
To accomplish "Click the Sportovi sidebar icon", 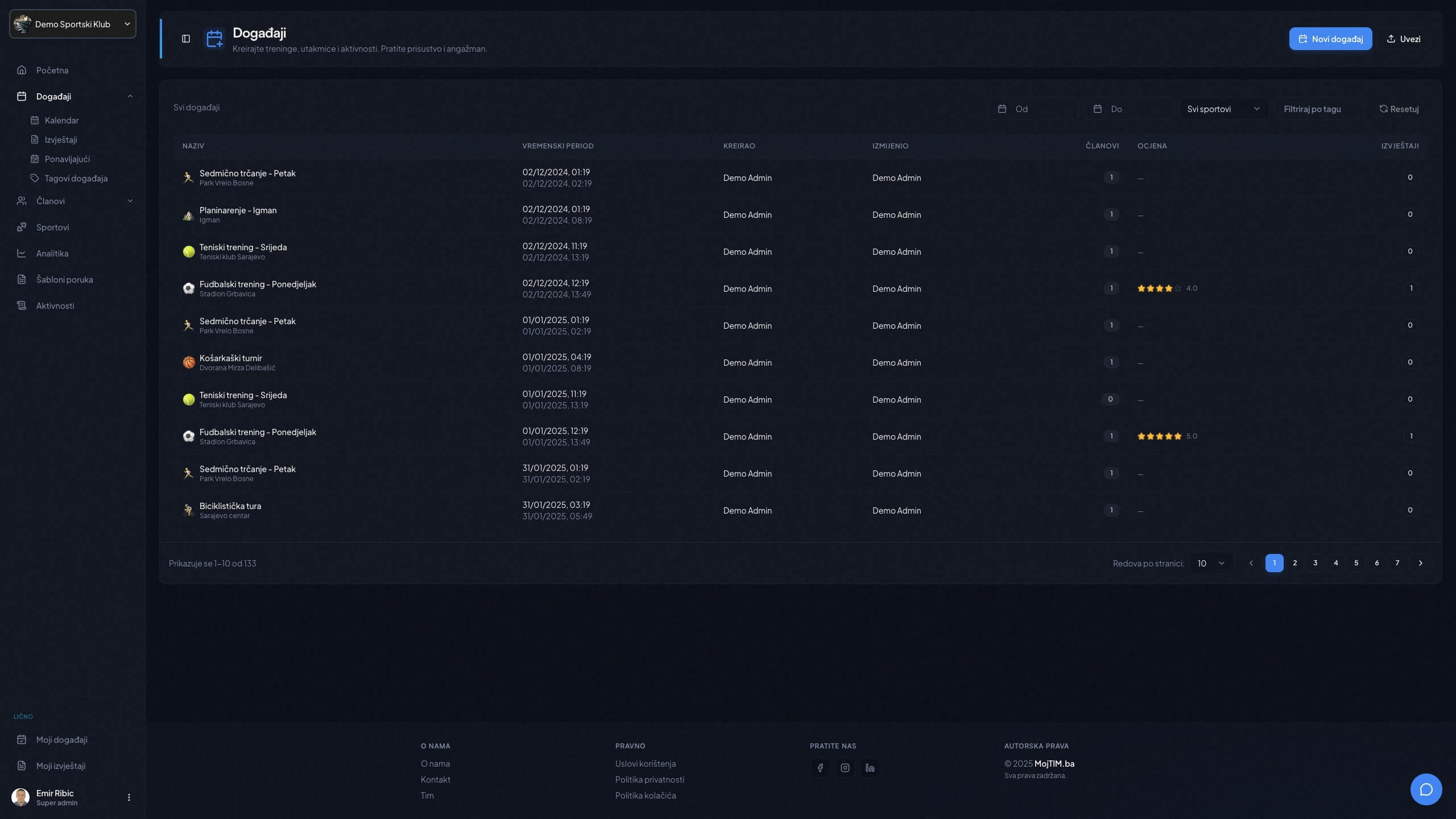I will [x=22, y=227].
